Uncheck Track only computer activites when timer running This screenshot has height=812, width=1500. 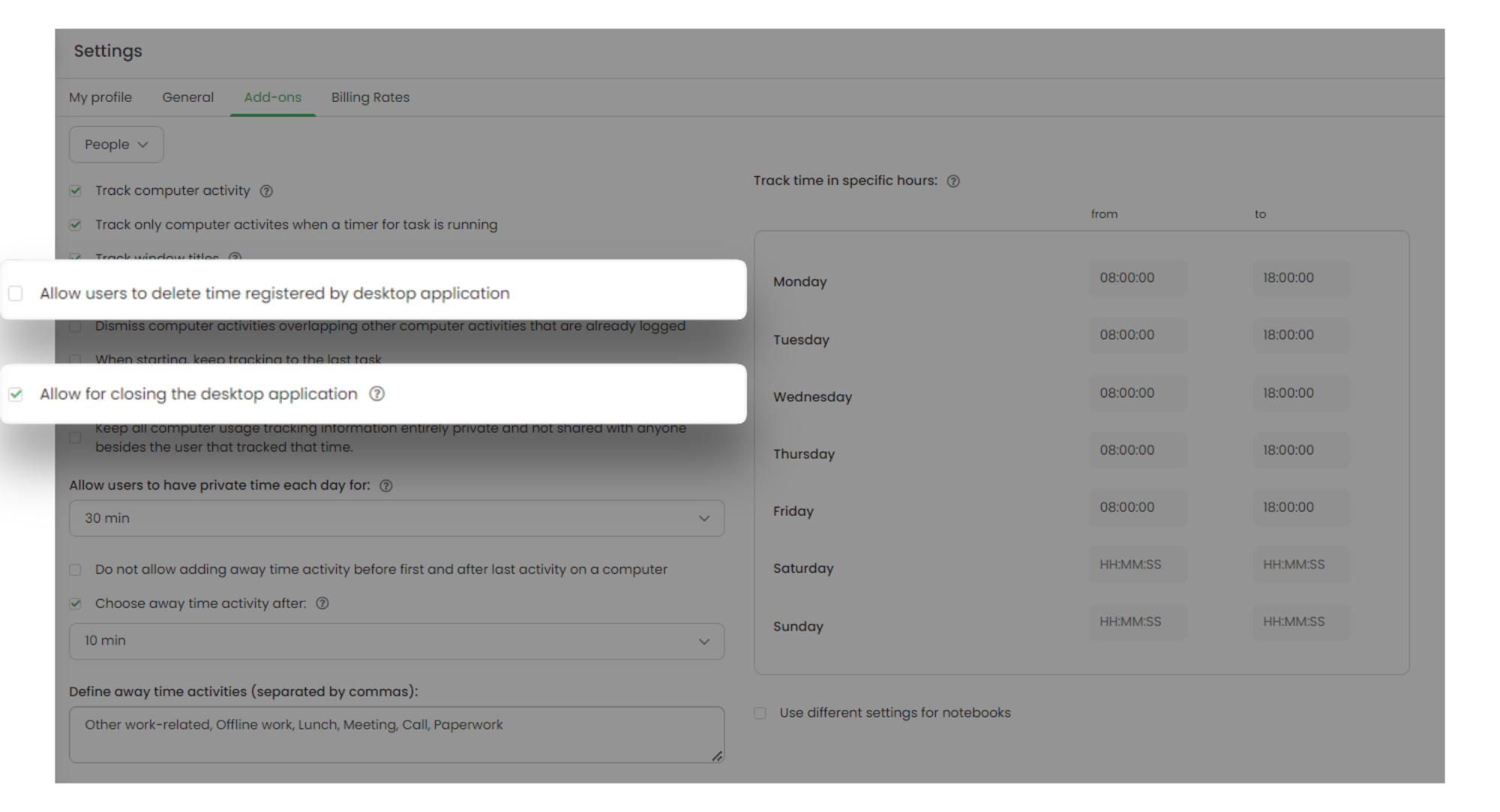click(x=75, y=225)
